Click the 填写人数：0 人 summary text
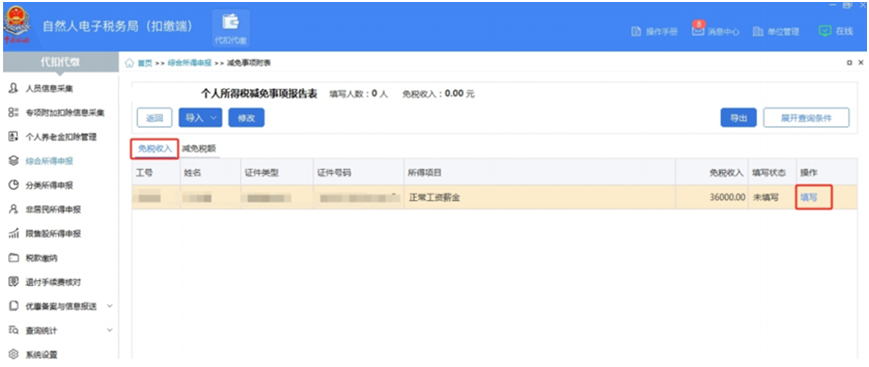The height and width of the screenshot is (367, 869). click(359, 94)
